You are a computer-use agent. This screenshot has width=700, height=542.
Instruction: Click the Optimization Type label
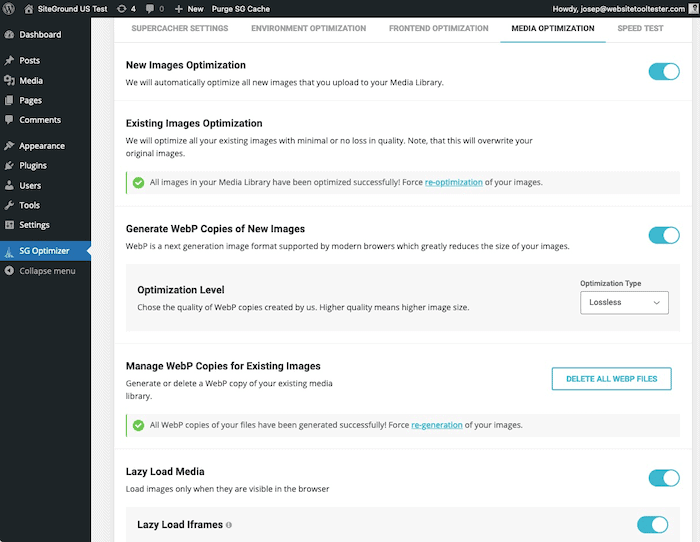click(610, 283)
